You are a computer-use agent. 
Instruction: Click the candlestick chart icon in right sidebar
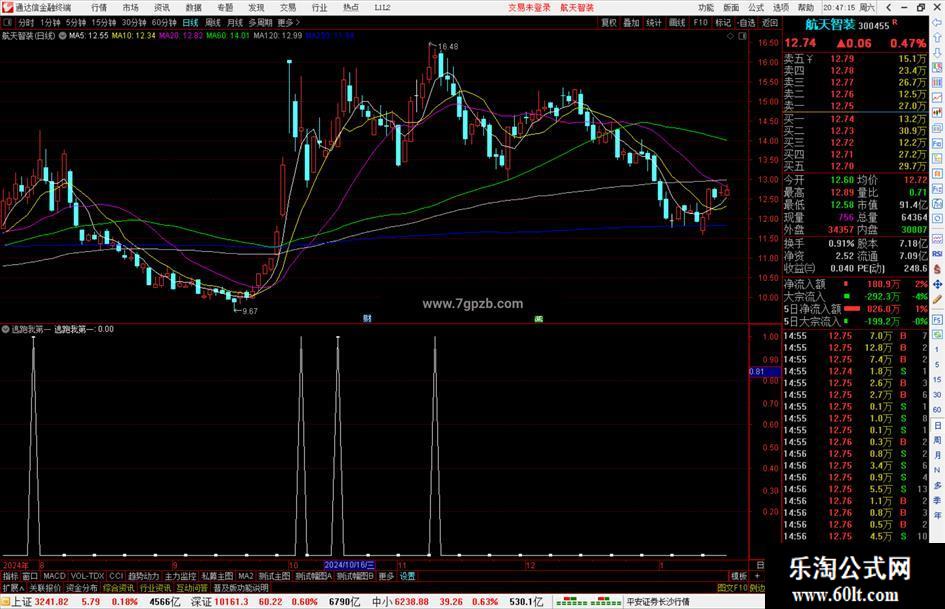click(937, 113)
